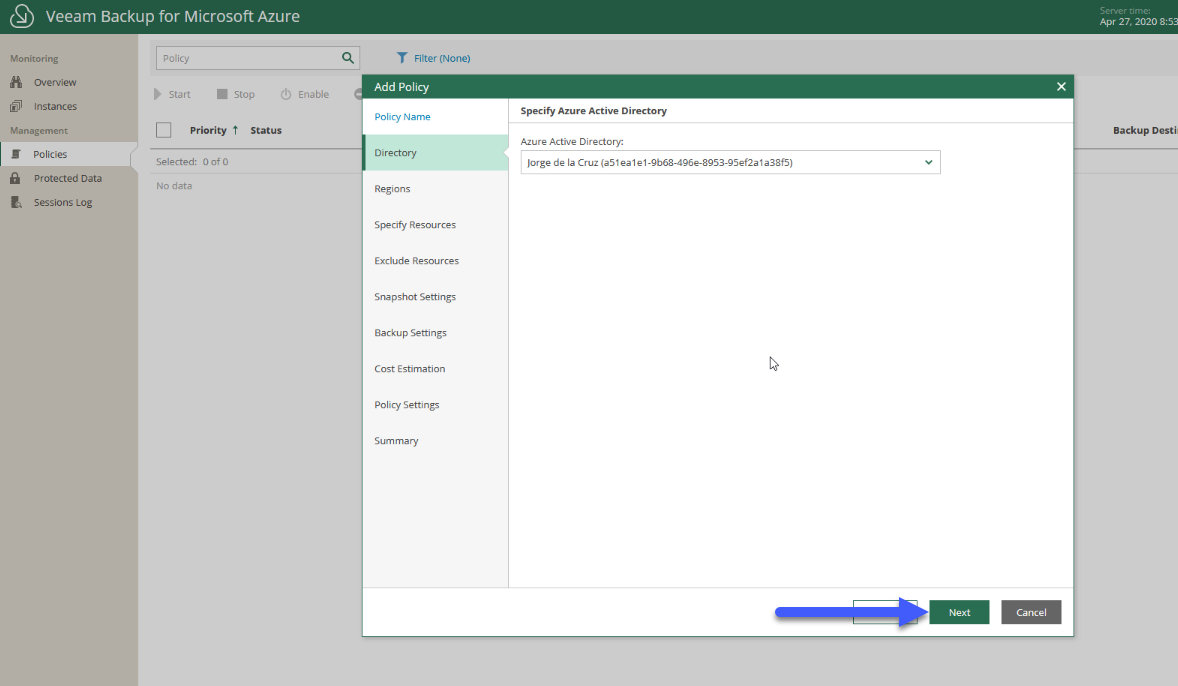Close the Add Policy dialog
Screen dimensions: 1178x686
[x=1061, y=86]
